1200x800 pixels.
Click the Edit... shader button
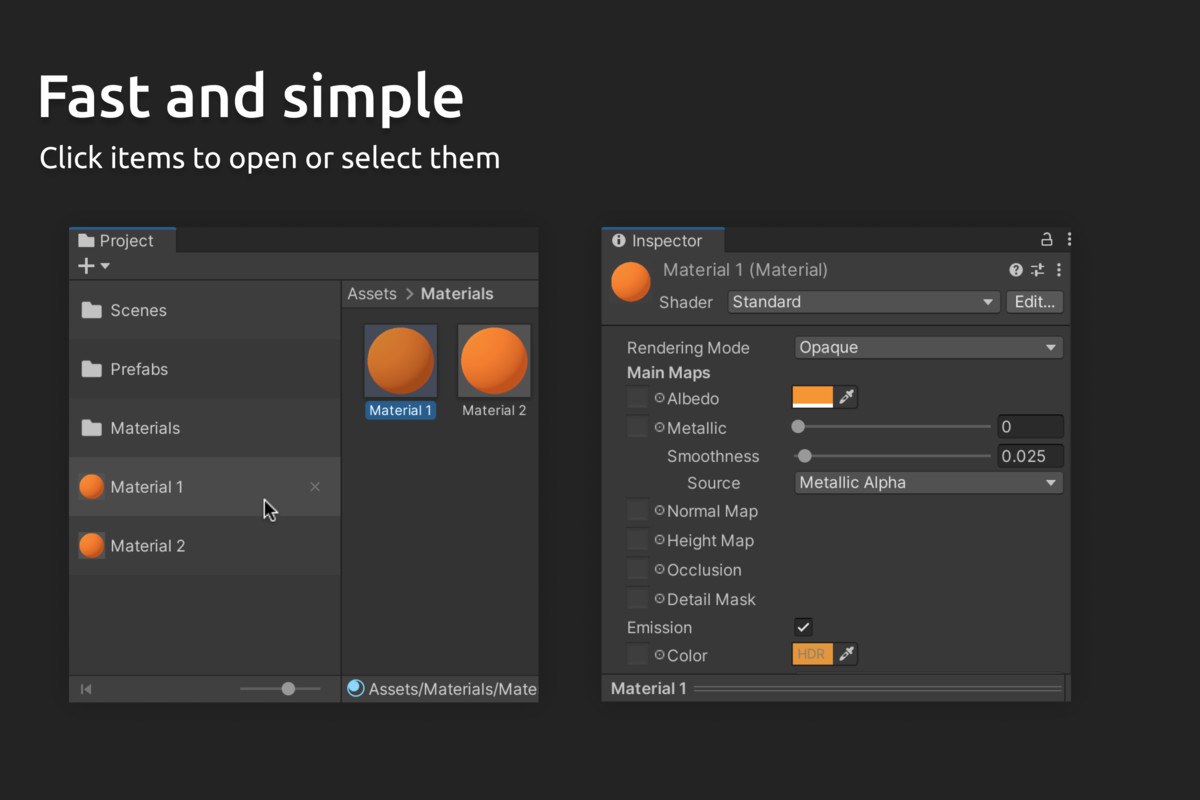click(x=1034, y=302)
